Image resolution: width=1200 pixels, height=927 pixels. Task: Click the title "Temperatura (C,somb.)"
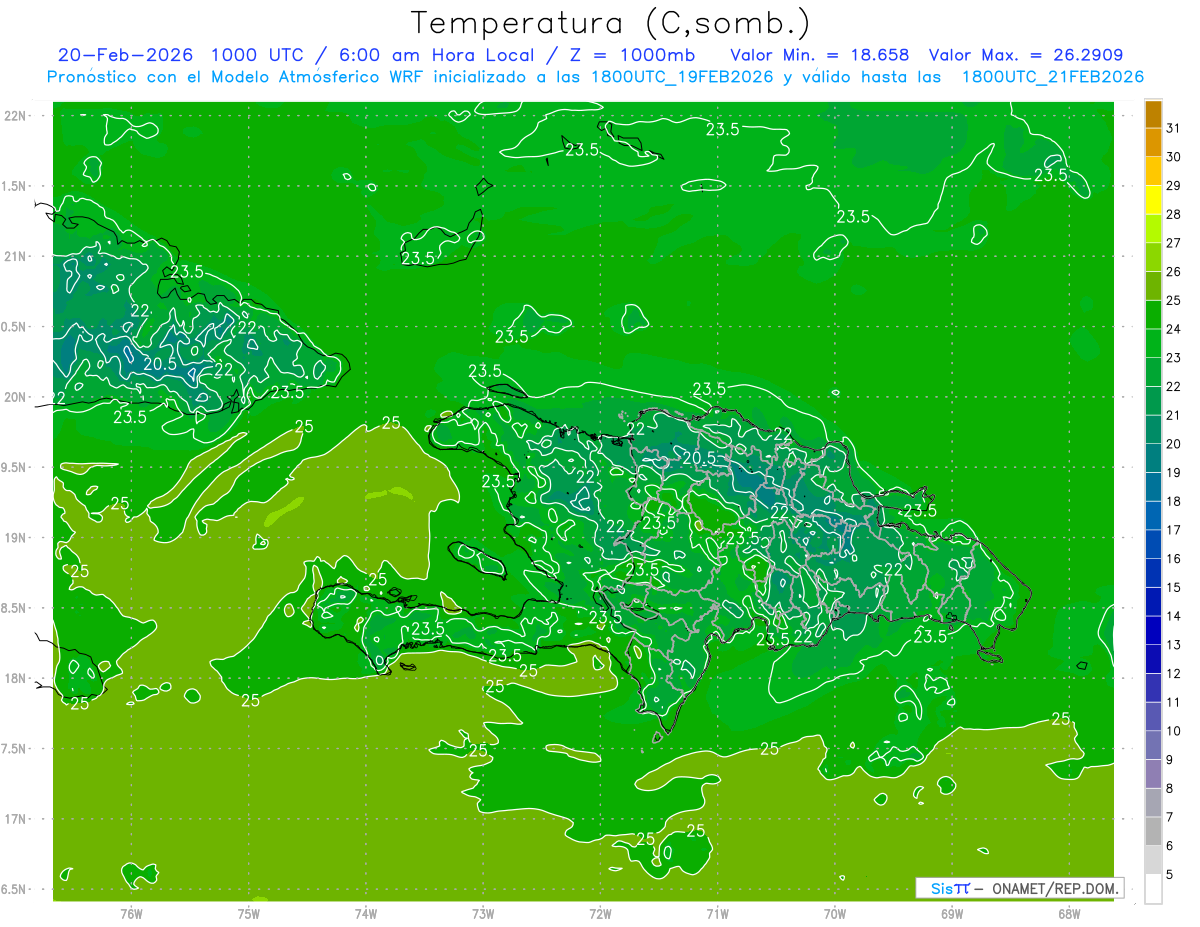pyautogui.click(x=611, y=23)
